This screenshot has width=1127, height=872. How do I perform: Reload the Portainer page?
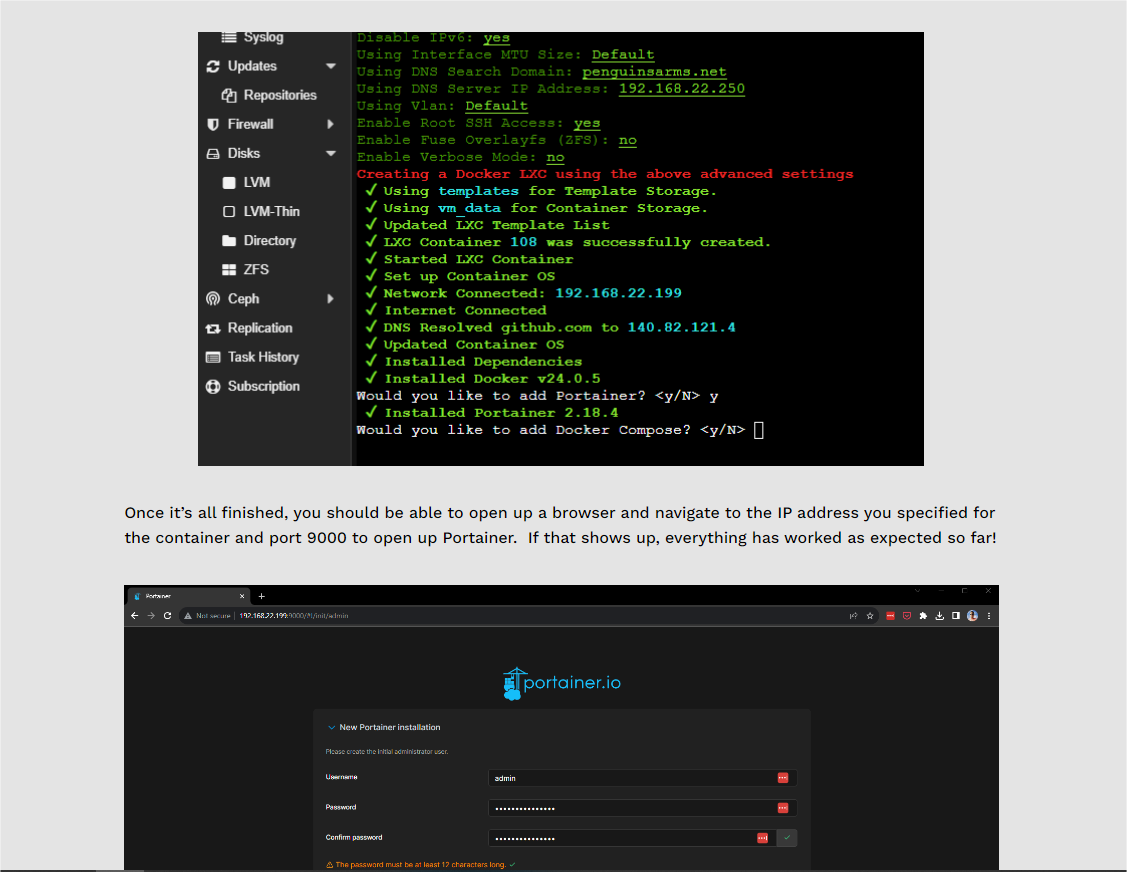tap(167, 616)
